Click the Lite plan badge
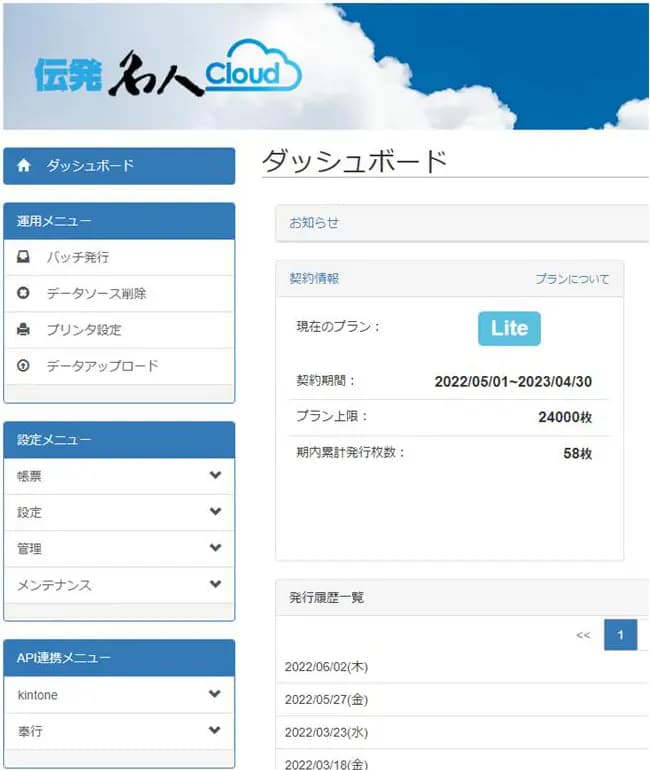Viewport: 650px width, 770px height. coord(509,329)
